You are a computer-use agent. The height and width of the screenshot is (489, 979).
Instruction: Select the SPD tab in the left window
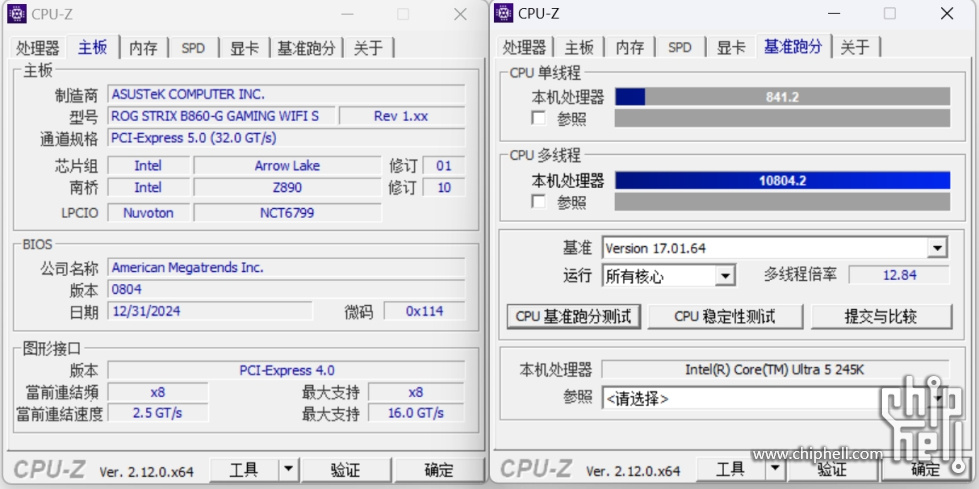[193, 48]
